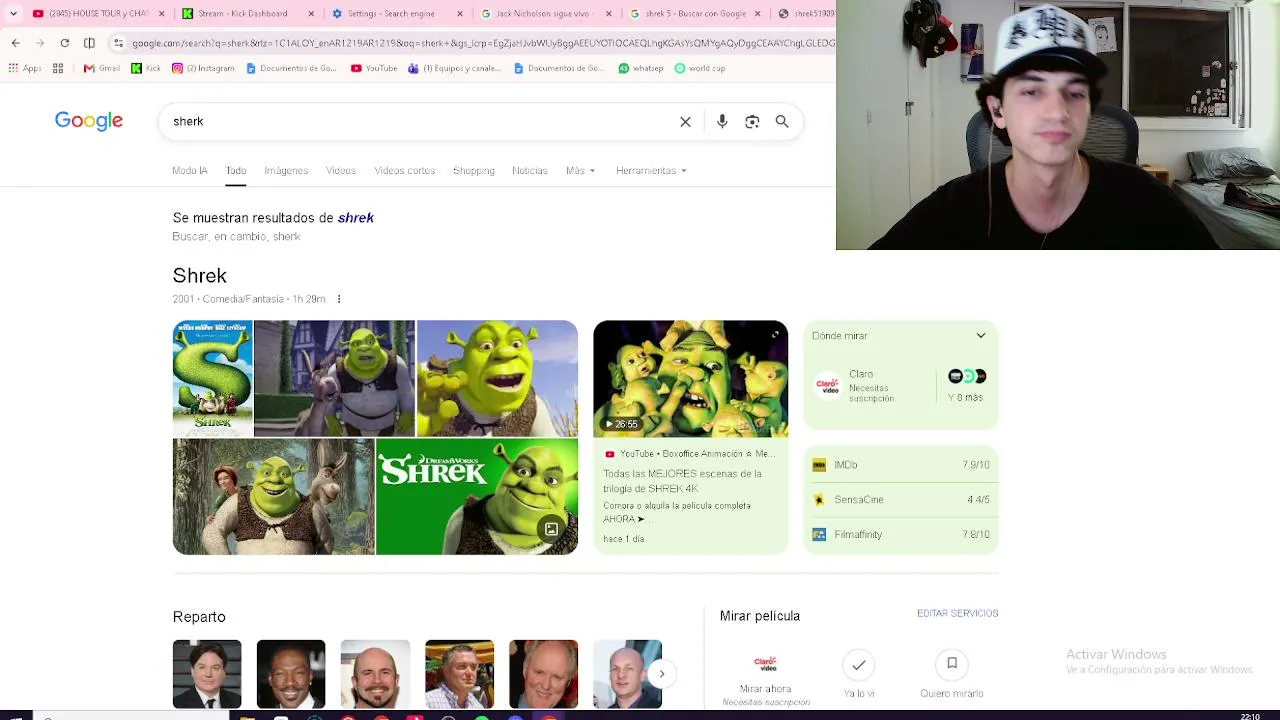Screen dimensions: 1280x720
Task: Switch to Videos results
Action: coord(341,170)
